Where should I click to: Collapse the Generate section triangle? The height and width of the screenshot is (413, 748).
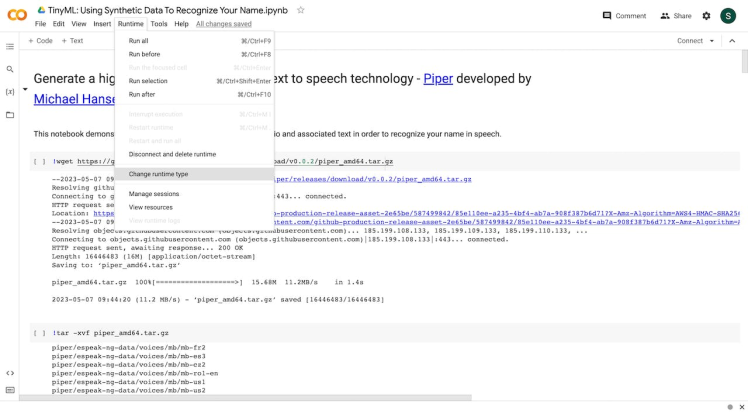click(25, 89)
